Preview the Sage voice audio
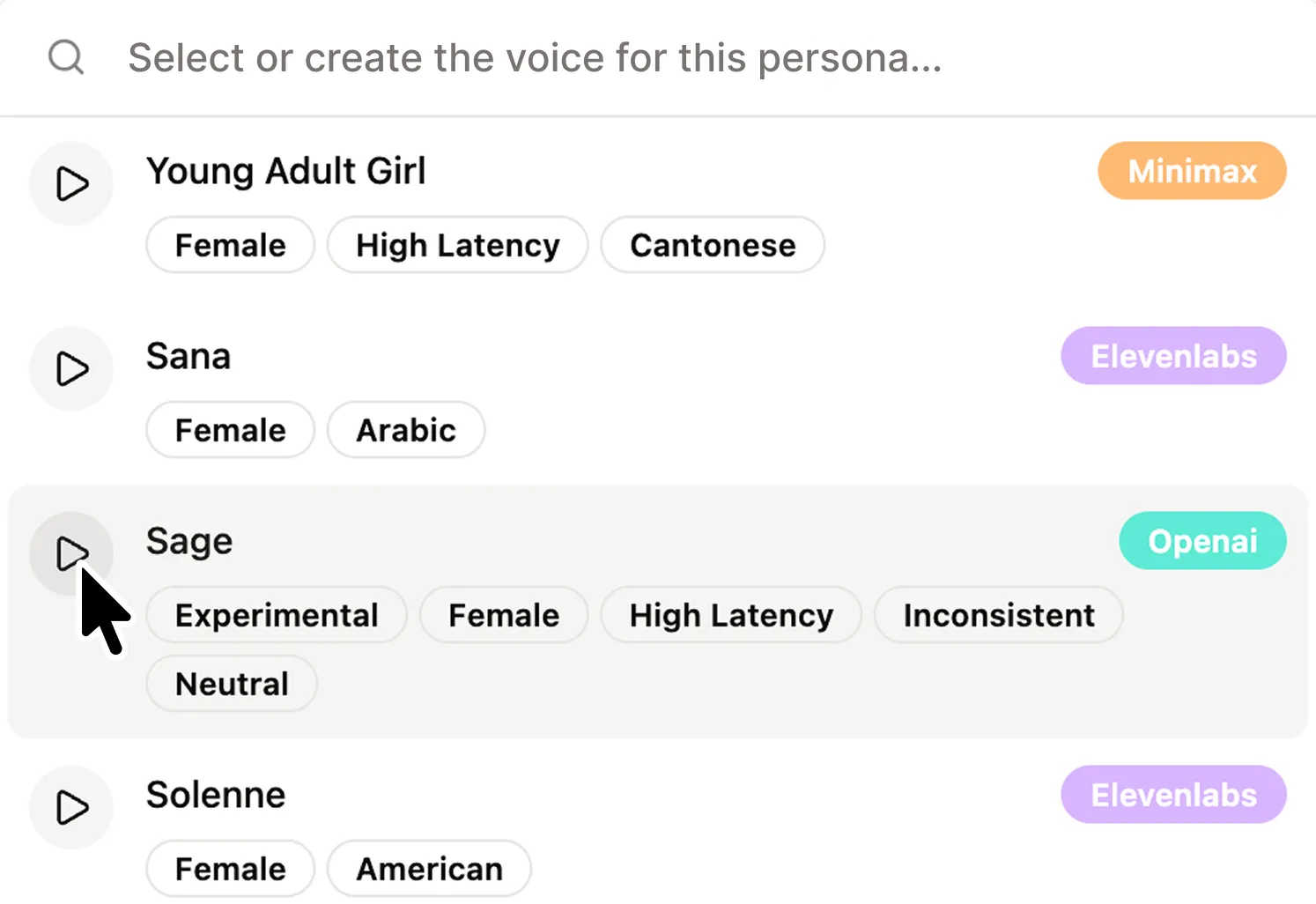The height and width of the screenshot is (904, 1316). click(x=71, y=552)
